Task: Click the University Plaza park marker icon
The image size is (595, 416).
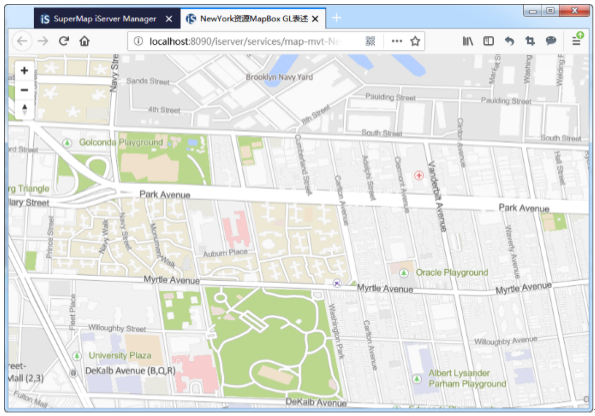Action: click(77, 356)
